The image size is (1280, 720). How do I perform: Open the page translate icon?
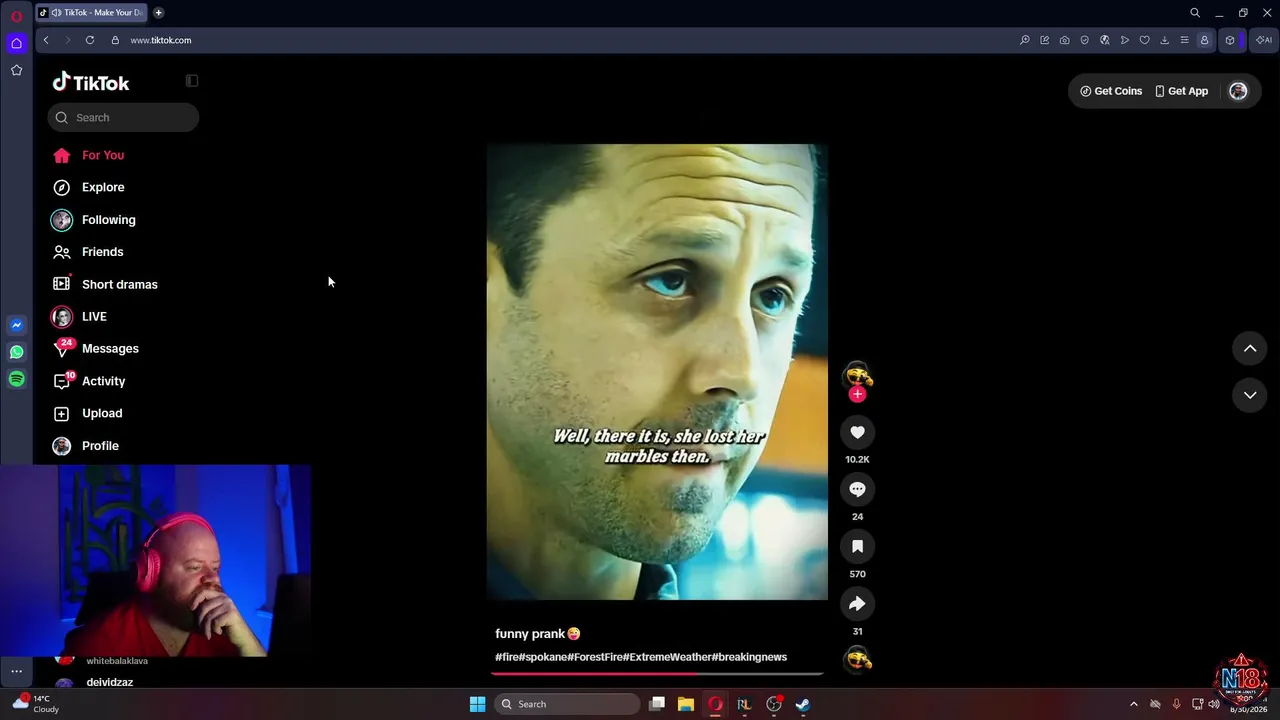pos(1105,40)
